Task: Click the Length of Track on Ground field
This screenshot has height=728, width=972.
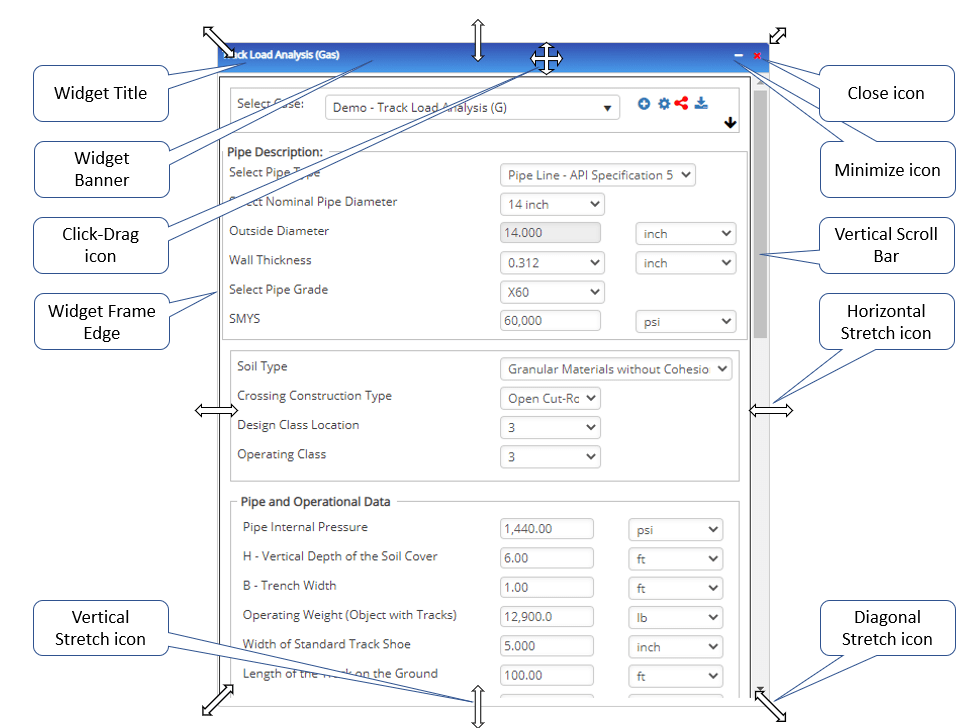Action: pos(547,675)
